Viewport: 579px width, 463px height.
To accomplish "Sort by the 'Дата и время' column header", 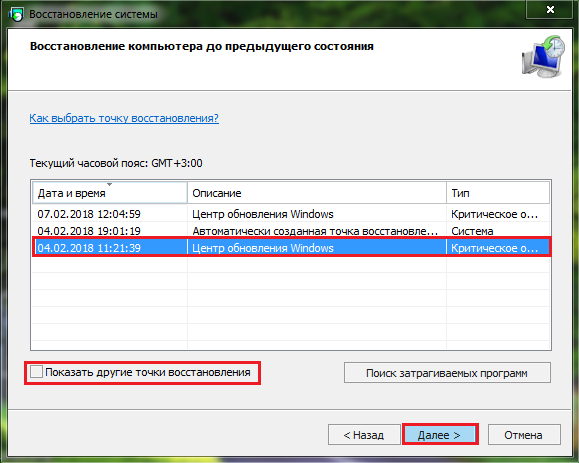I will (110, 192).
